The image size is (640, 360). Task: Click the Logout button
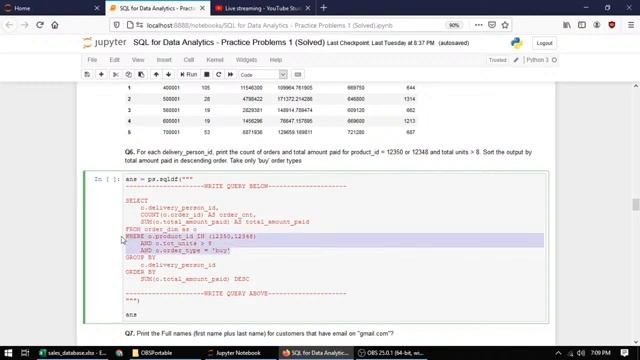(544, 43)
